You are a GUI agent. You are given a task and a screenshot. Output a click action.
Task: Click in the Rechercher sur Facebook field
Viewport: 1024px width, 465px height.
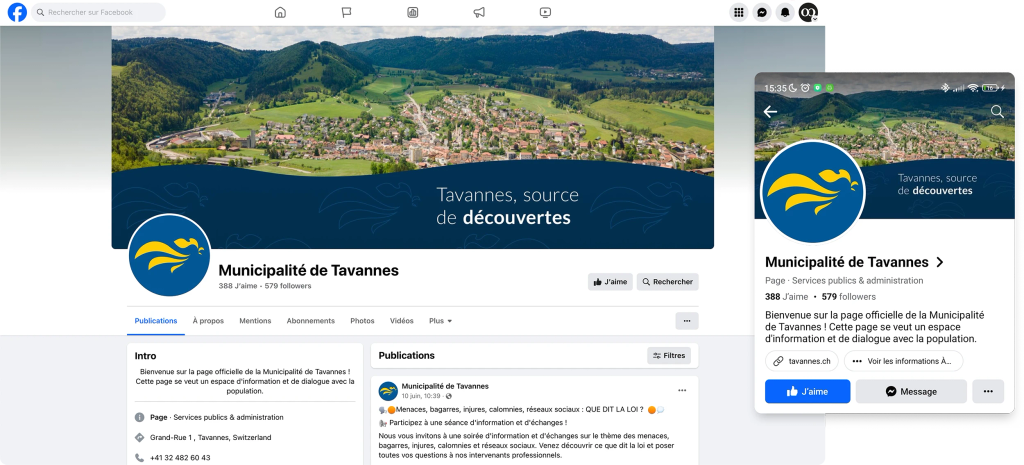pos(99,12)
